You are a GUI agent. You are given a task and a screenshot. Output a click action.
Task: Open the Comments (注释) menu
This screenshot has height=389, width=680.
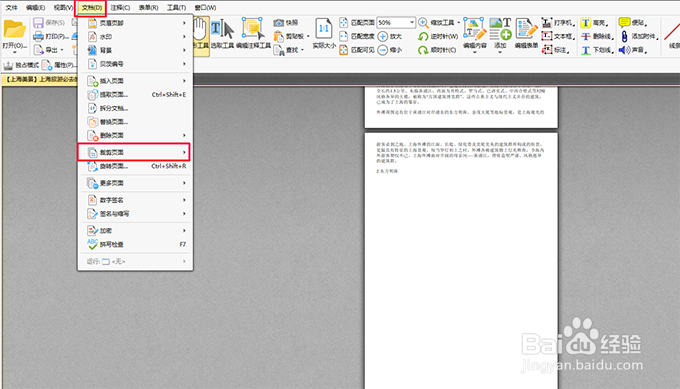pos(120,7)
